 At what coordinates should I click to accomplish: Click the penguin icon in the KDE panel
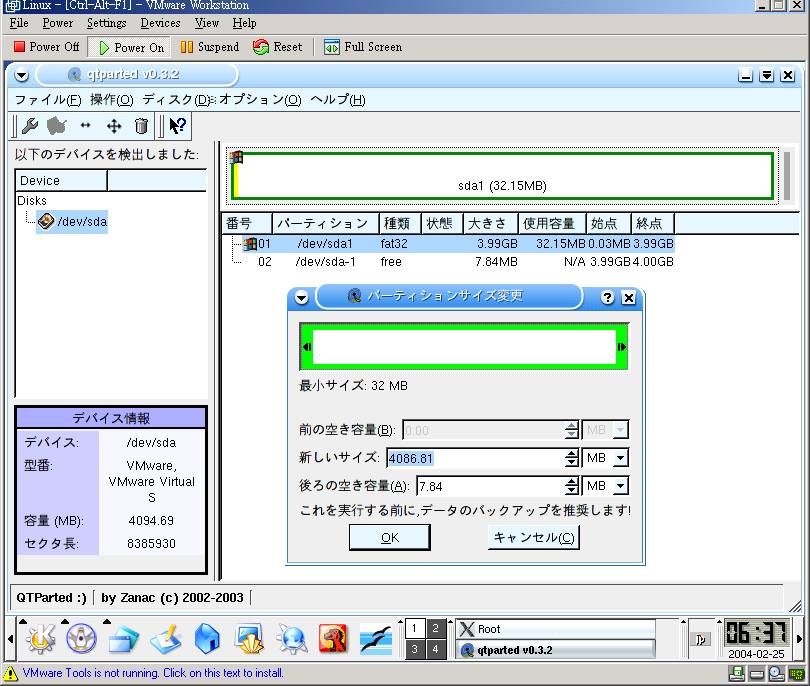pos(81,638)
